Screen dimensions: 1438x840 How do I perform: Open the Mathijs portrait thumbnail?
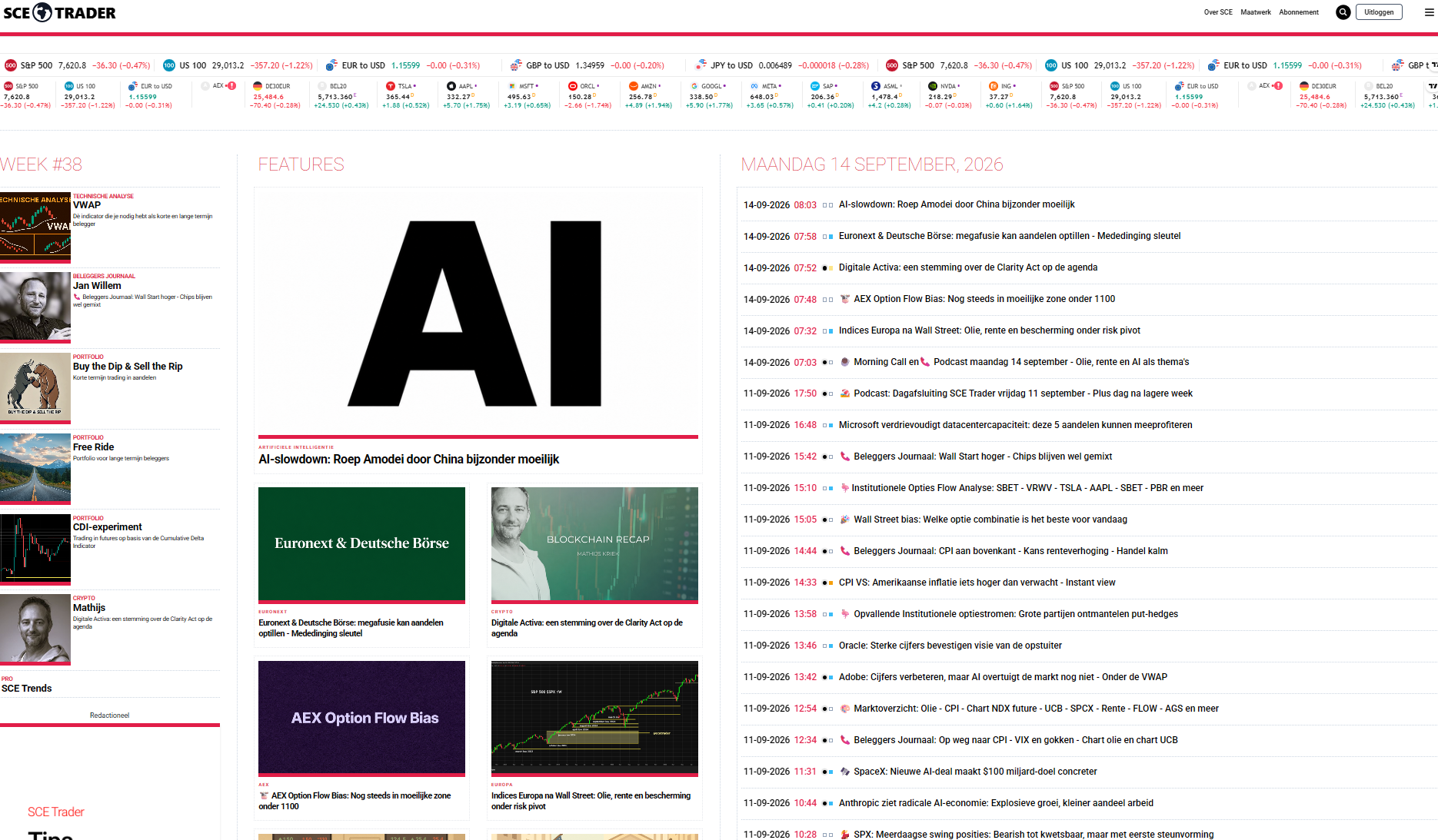[35, 629]
